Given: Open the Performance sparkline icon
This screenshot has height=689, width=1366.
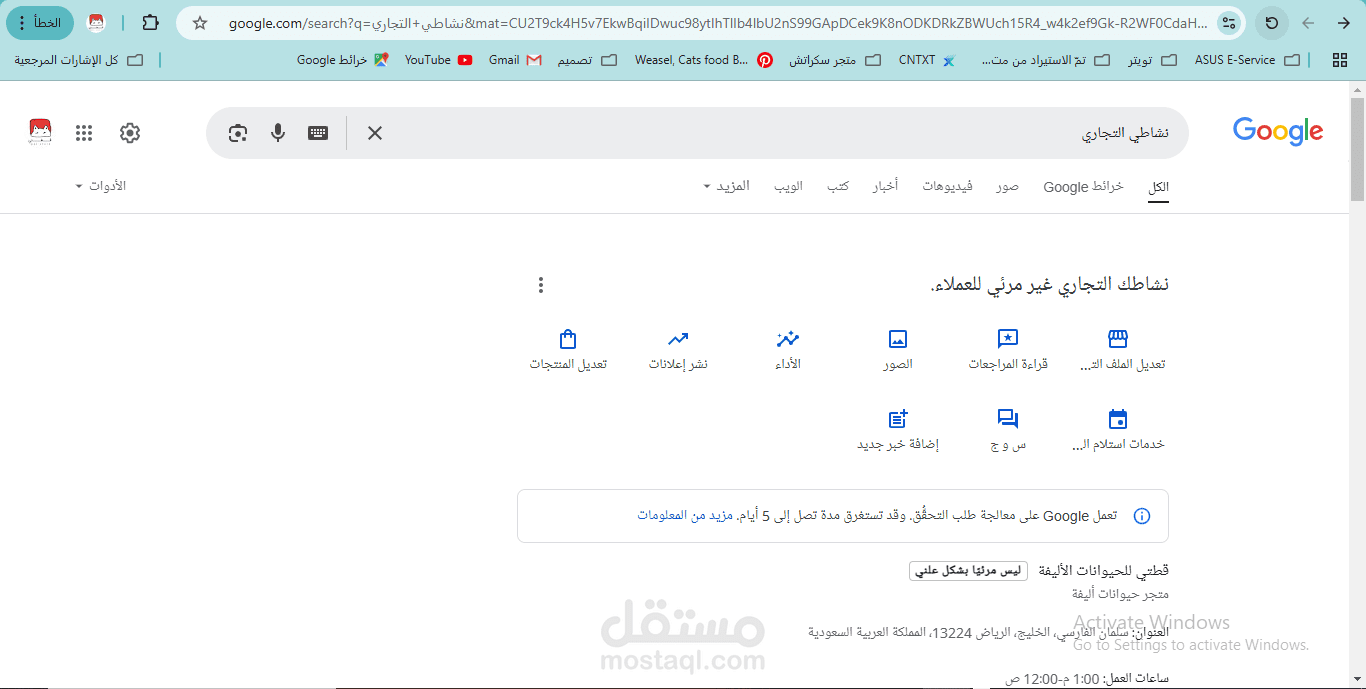Looking at the screenshot, I should (x=788, y=339).
